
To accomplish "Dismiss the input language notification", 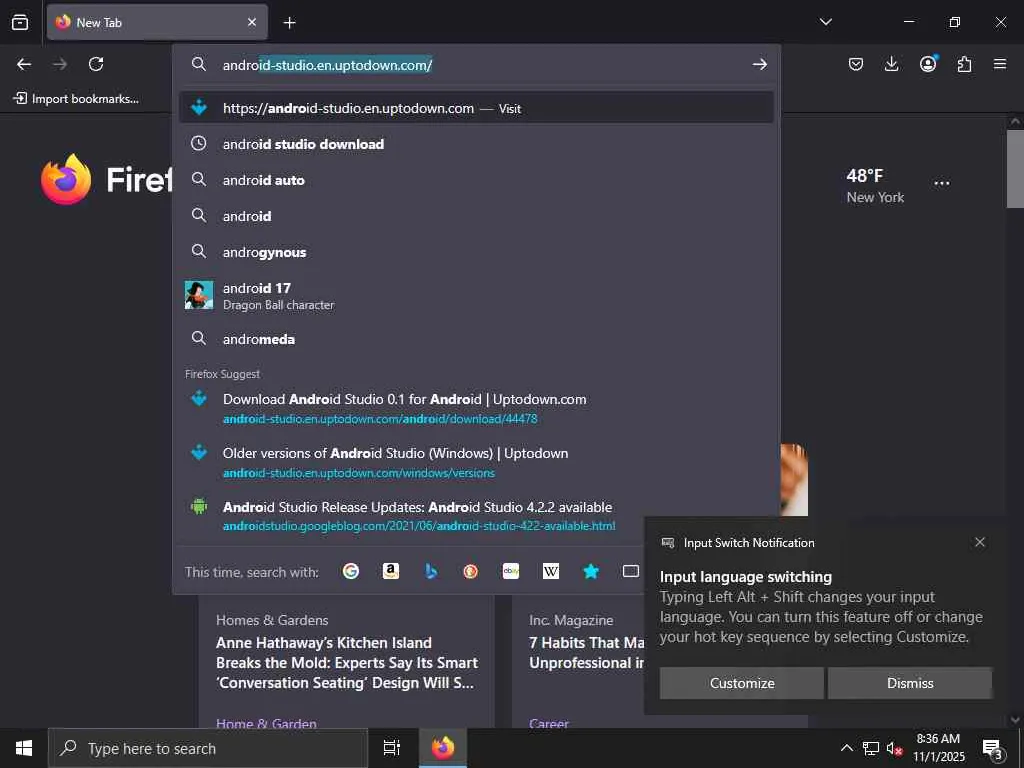I will click(x=910, y=683).
